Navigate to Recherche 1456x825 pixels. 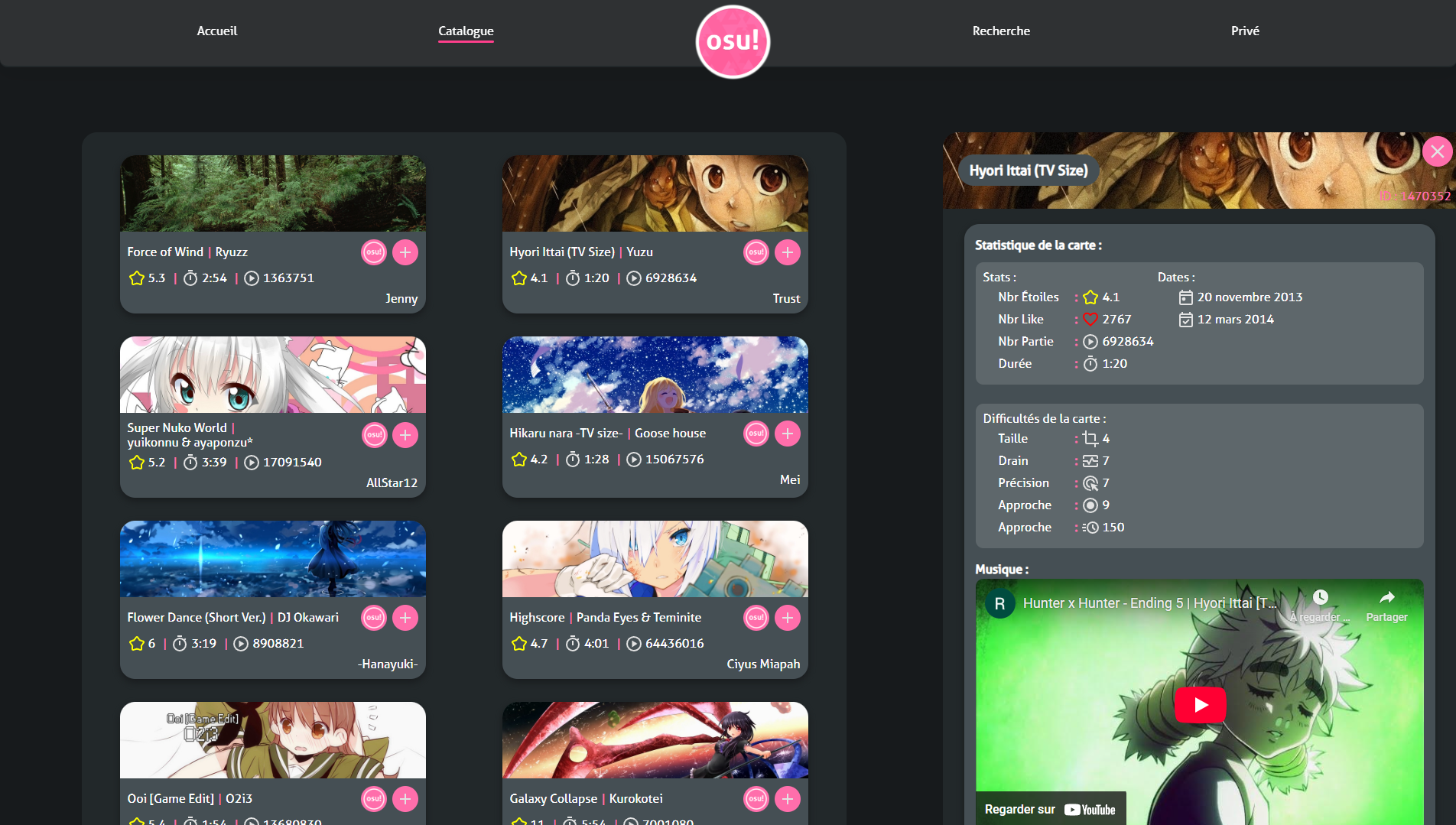(x=1001, y=31)
